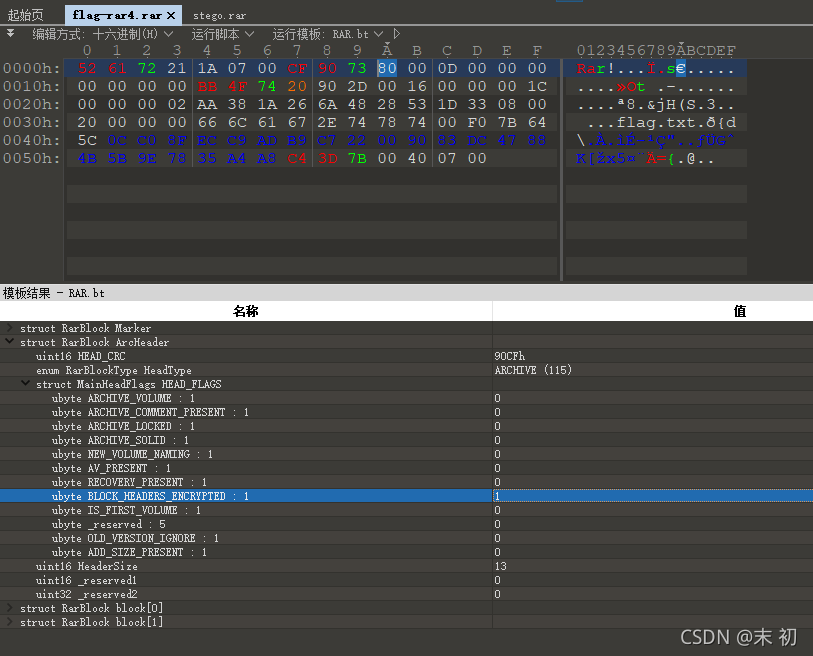Viewport: 813px width, 656px height.
Task: Click hex byte BB at offset 0014h
Action: tap(207, 87)
